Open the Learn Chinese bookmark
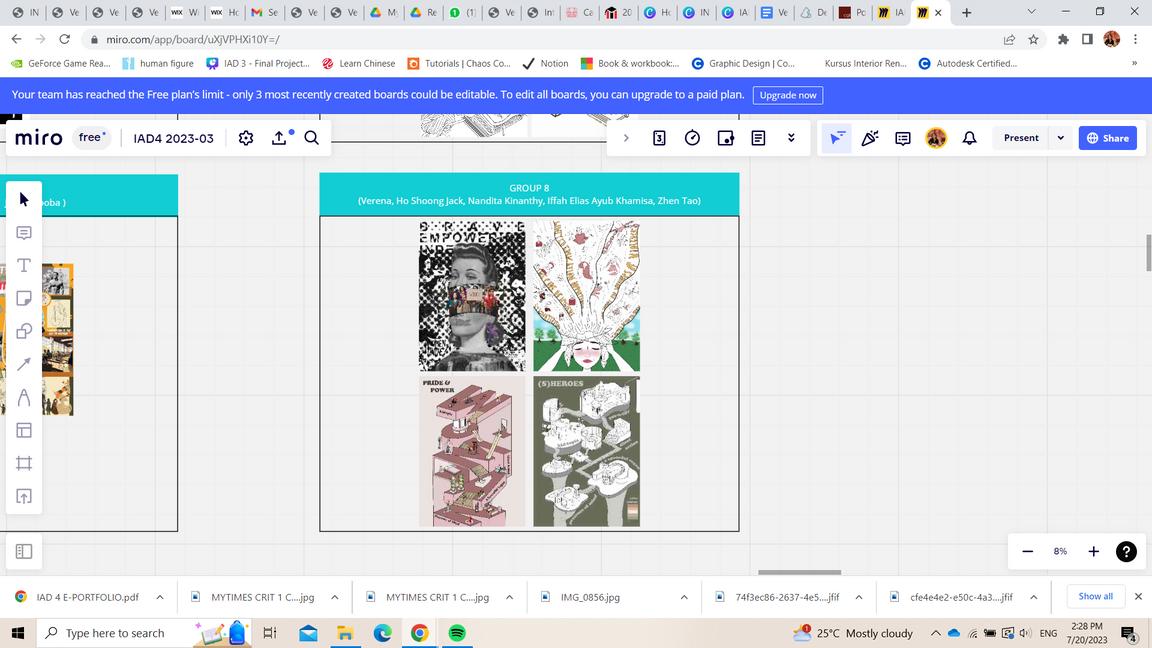Viewport: 1152px width, 648px height. pos(359,64)
